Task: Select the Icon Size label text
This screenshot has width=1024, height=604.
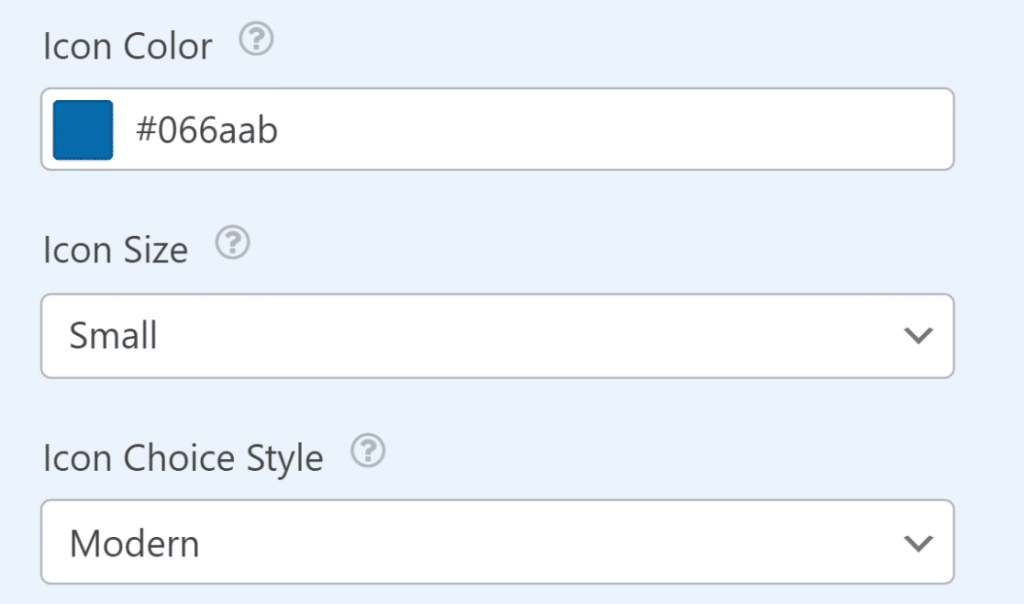Action: [114, 250]
